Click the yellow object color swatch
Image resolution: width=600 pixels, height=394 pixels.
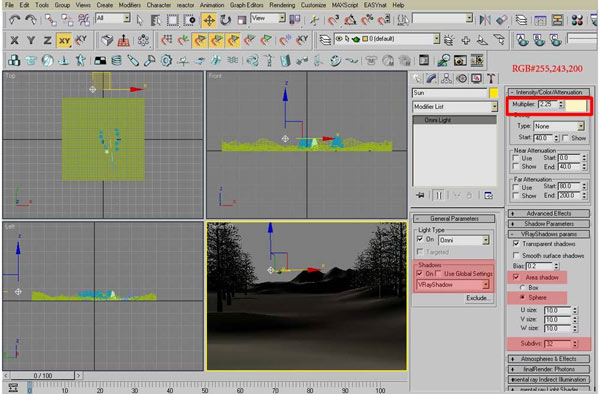[x=494, y=93]
